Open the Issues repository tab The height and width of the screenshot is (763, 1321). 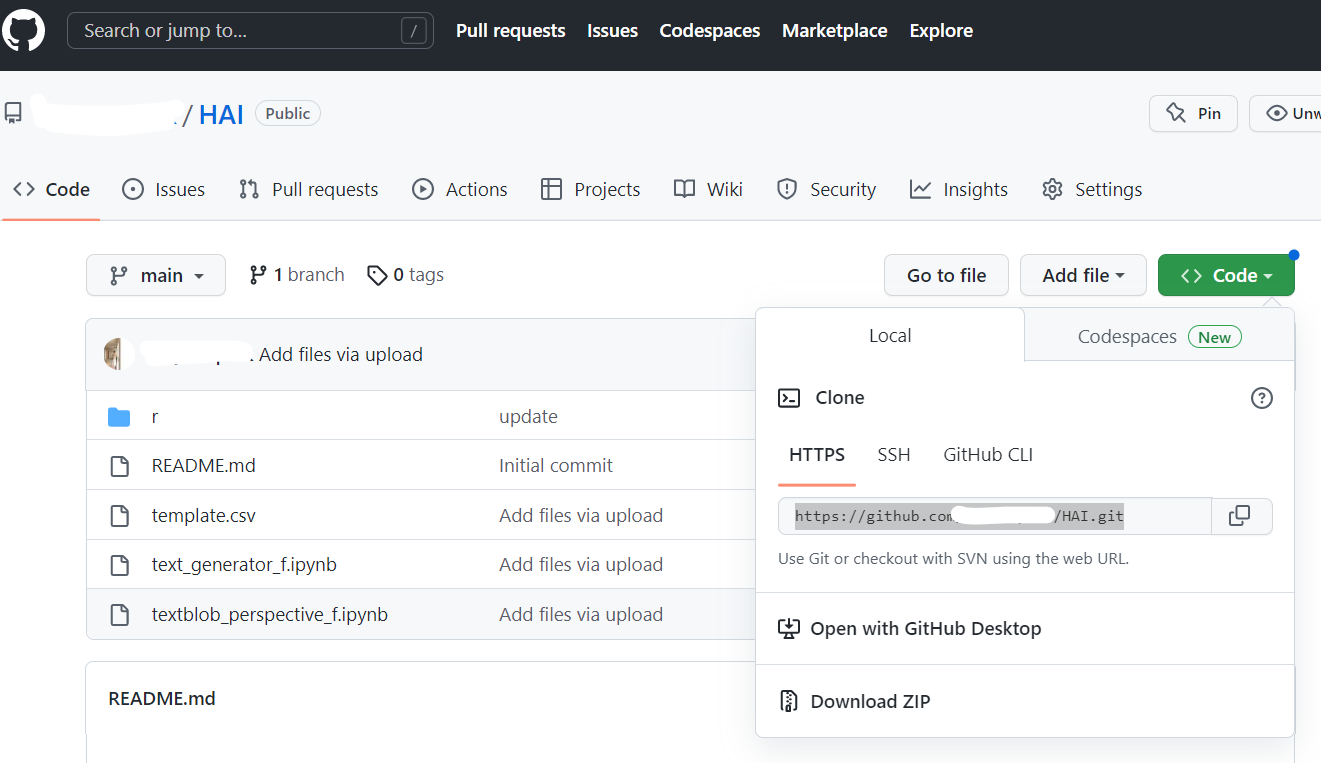pos(164,189)
